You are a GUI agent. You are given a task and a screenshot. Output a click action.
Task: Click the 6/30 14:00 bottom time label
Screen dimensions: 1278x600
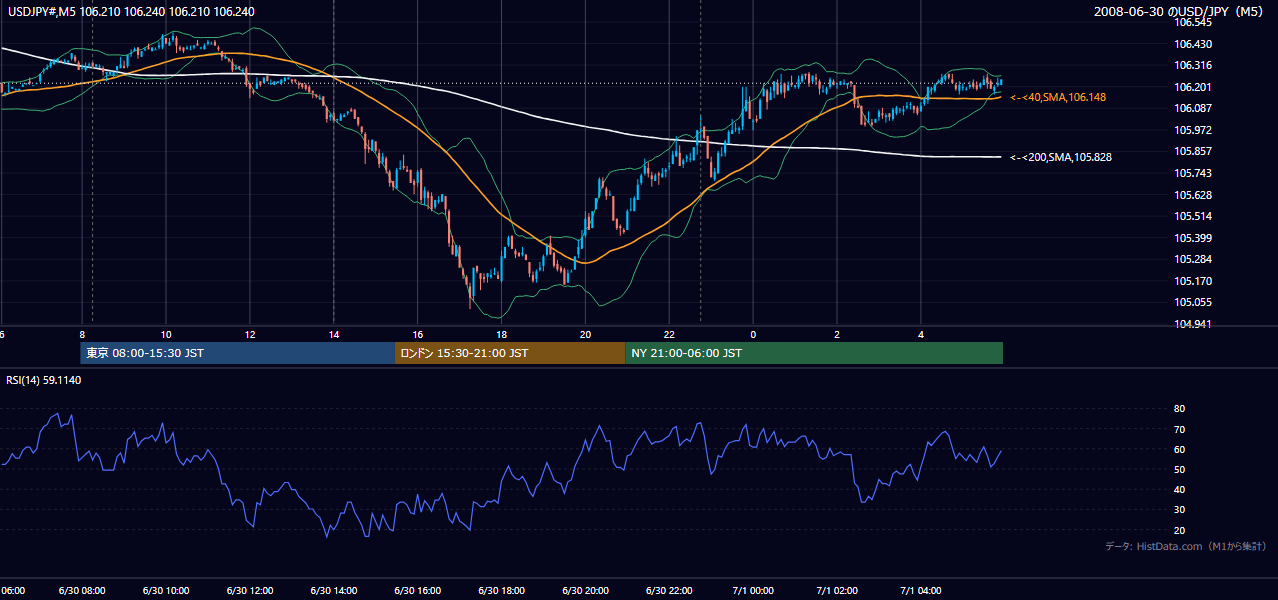coord(335,591)
